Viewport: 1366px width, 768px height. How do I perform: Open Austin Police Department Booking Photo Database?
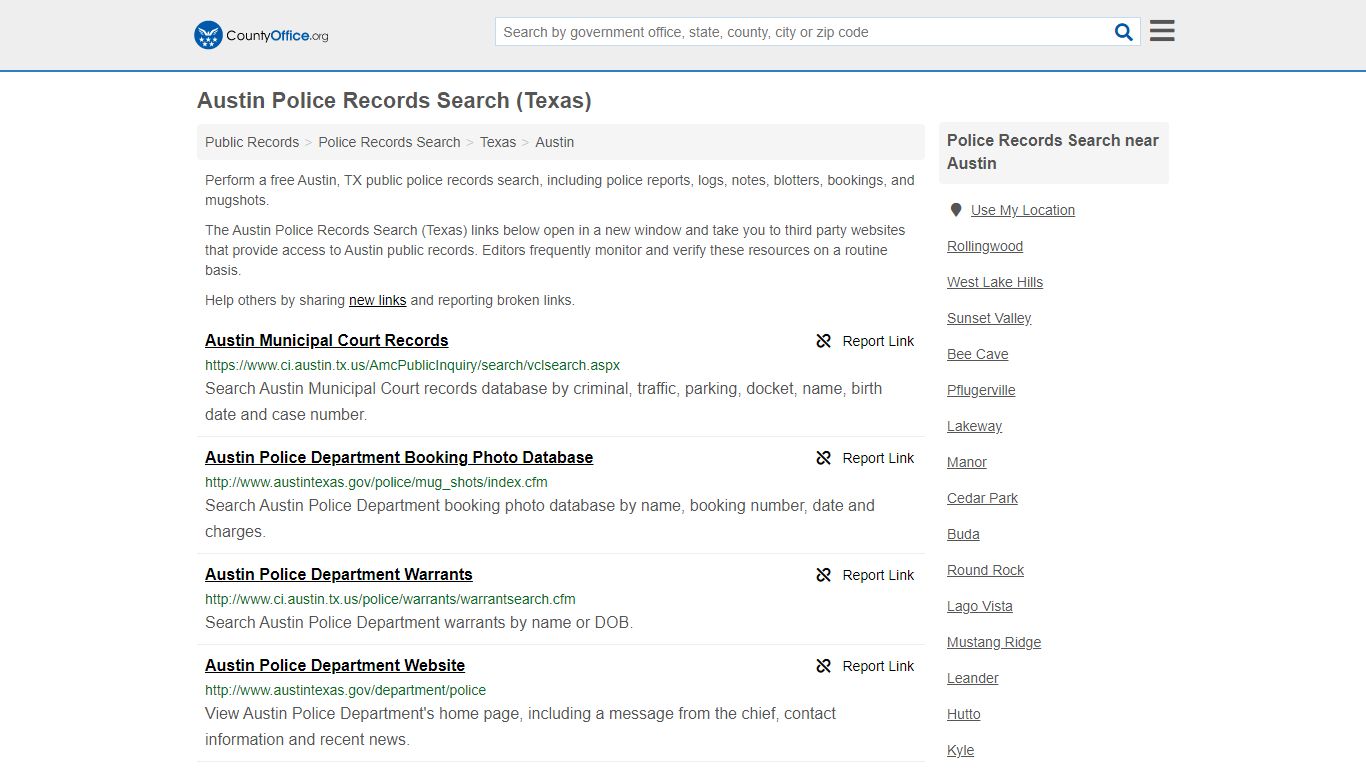[399, 457]
